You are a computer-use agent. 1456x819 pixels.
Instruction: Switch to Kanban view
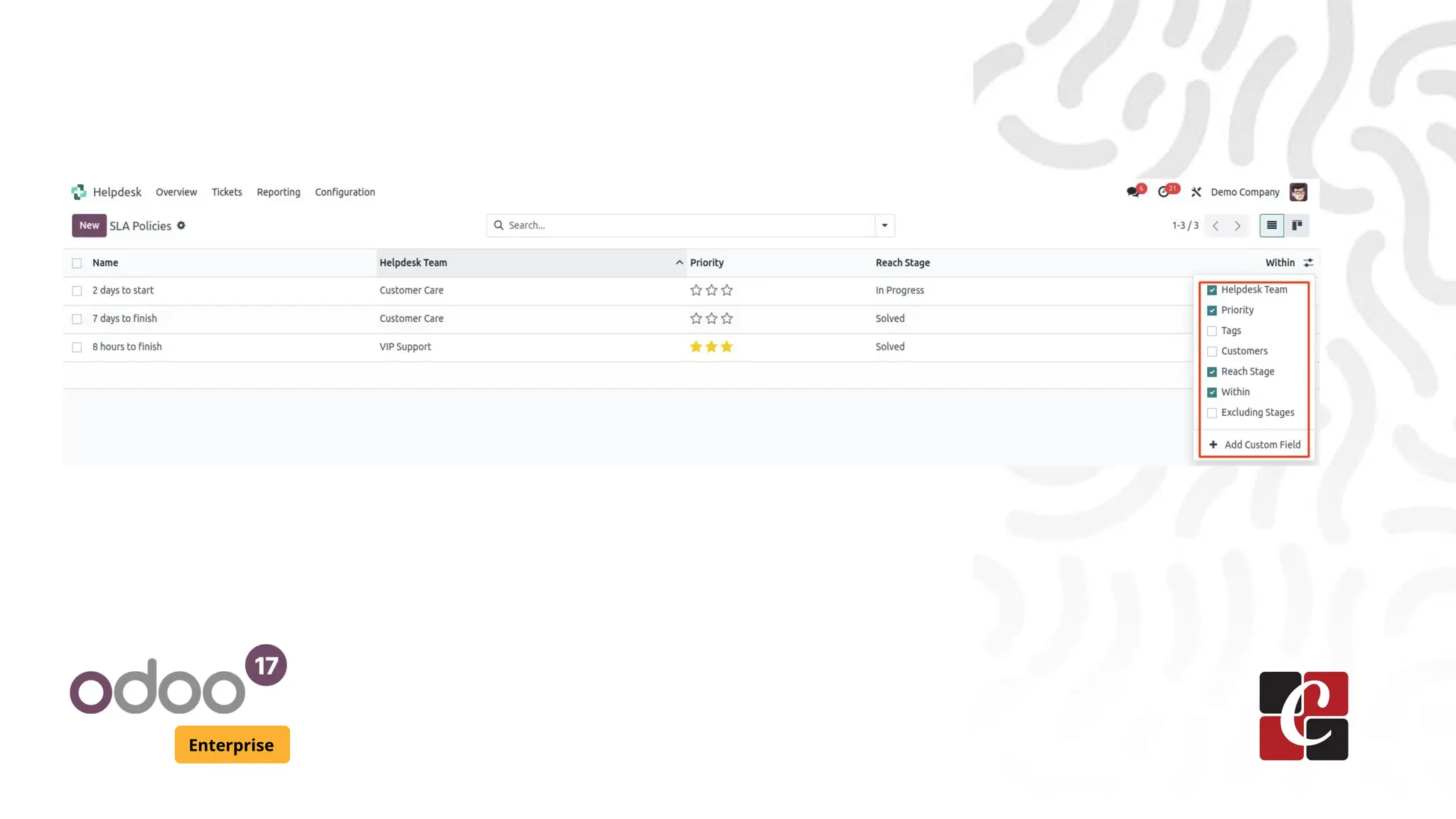pos(1297,225)
